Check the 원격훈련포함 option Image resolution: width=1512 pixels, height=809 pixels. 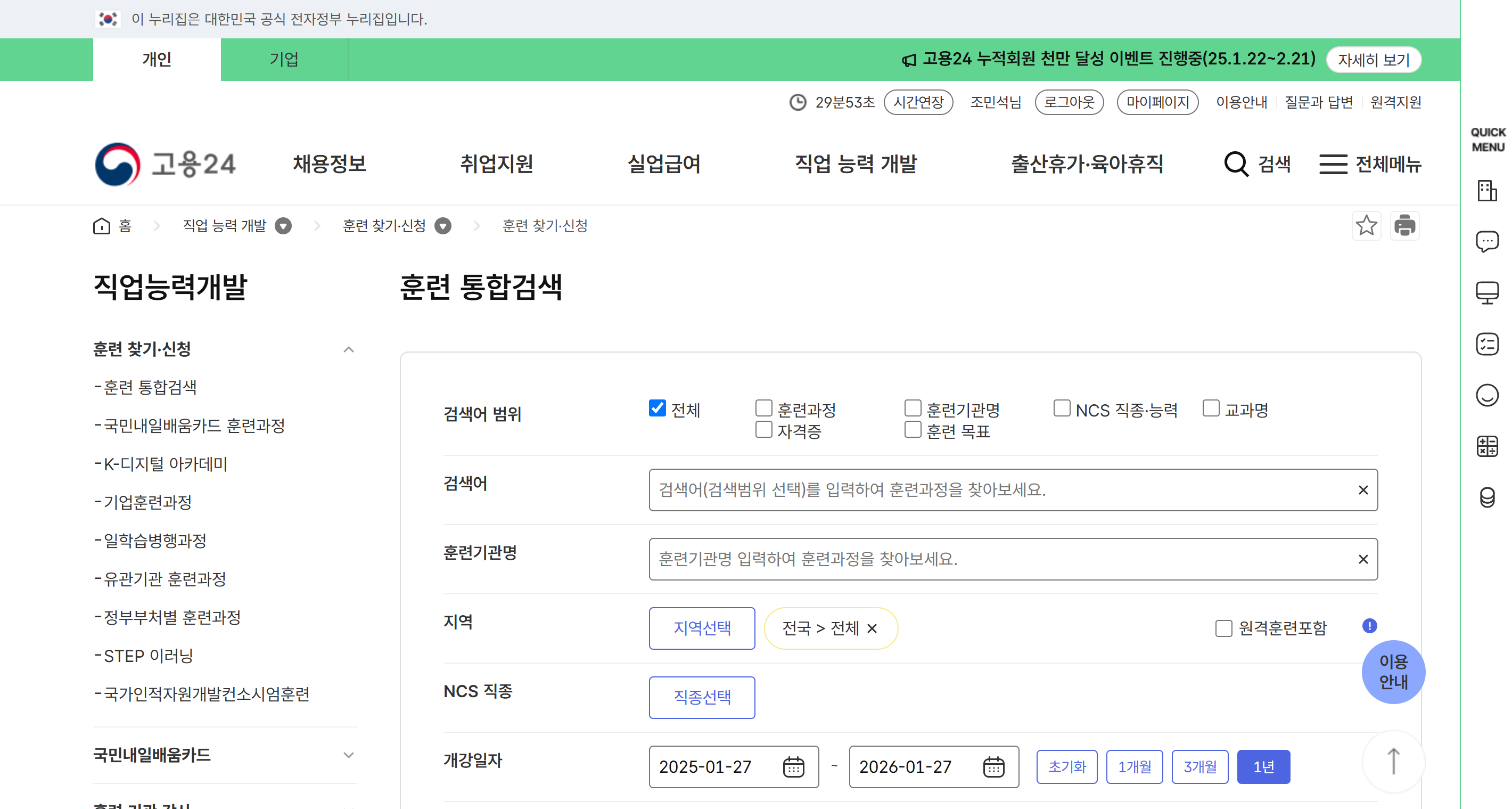(1224, 628)
